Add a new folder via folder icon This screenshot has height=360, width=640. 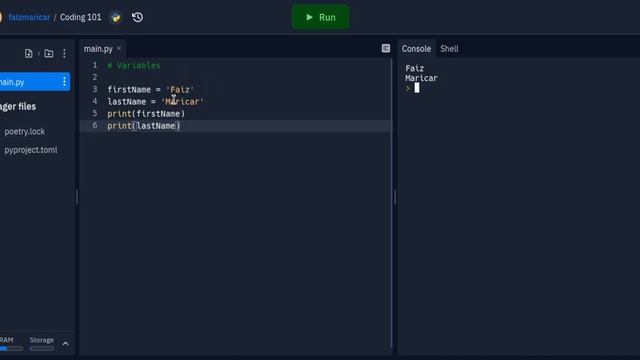click(49, 53)
